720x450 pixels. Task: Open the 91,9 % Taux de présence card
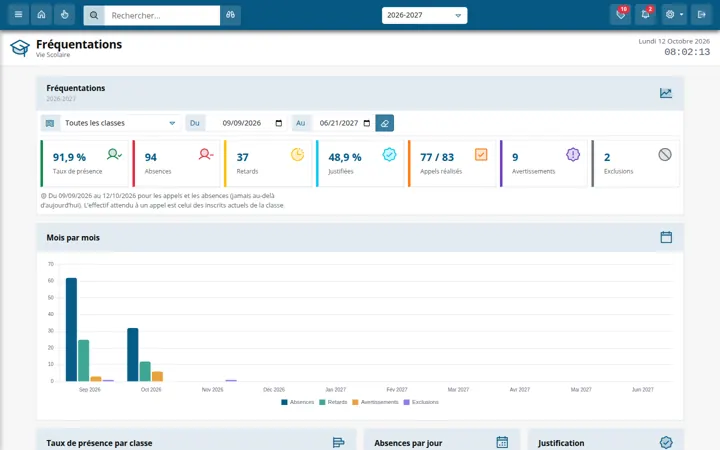(x=84, y=163)
